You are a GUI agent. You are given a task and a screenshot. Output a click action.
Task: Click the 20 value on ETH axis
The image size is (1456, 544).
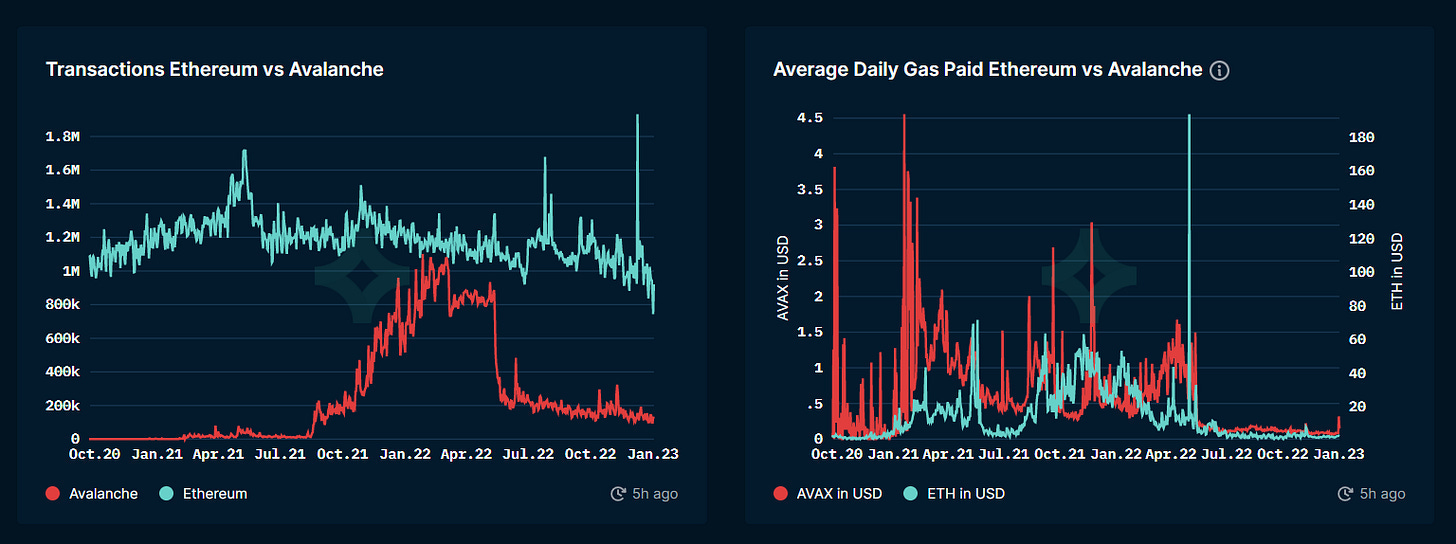tap(1359, 407)
